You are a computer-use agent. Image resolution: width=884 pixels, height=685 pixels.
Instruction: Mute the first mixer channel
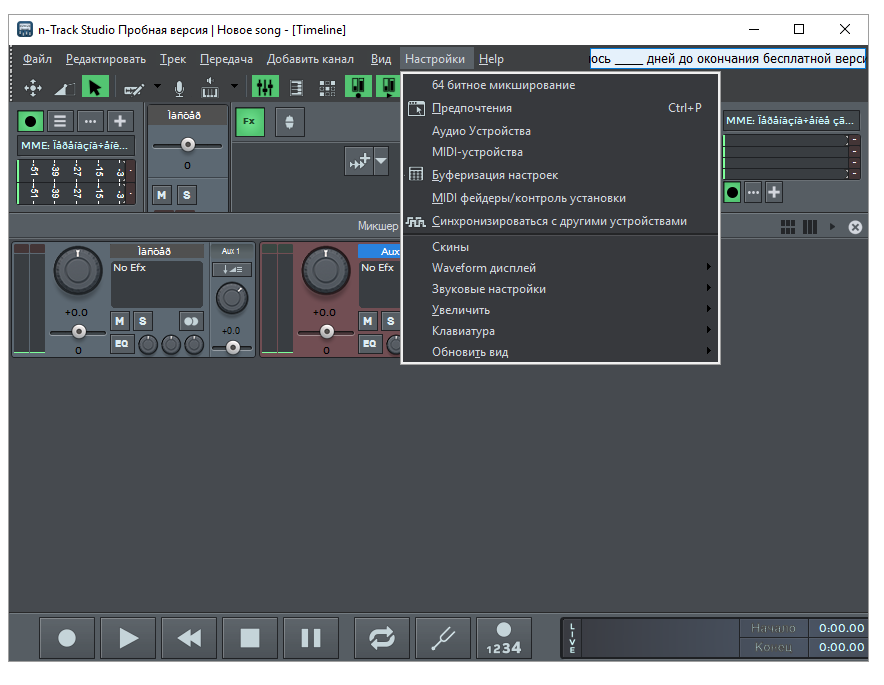(120, 321)
